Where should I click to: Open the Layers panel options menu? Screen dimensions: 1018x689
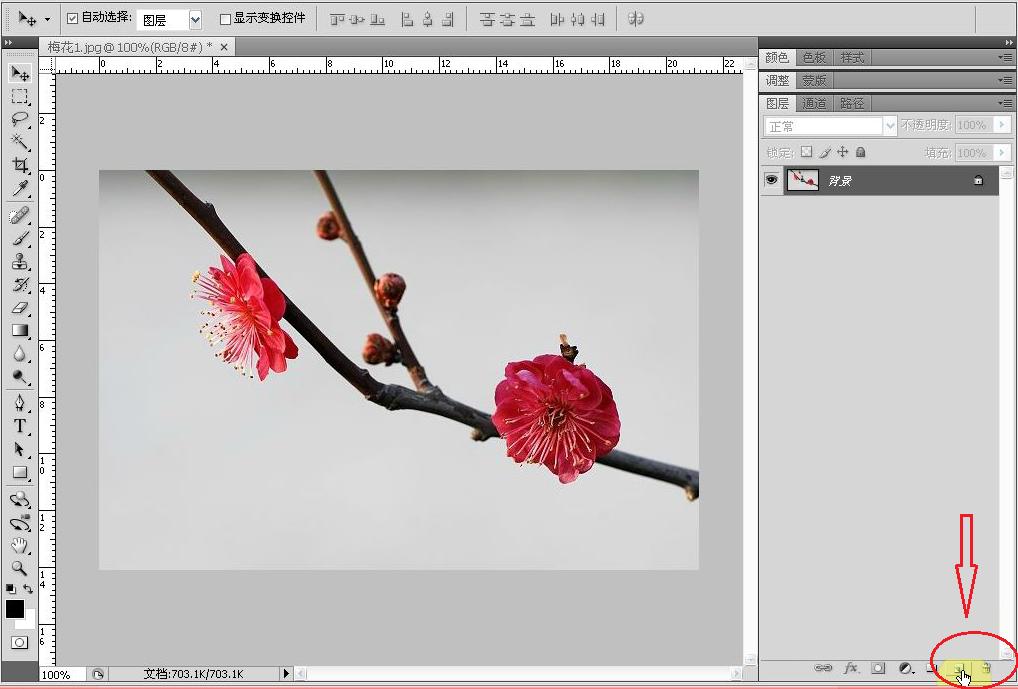tap(1005, 103)
